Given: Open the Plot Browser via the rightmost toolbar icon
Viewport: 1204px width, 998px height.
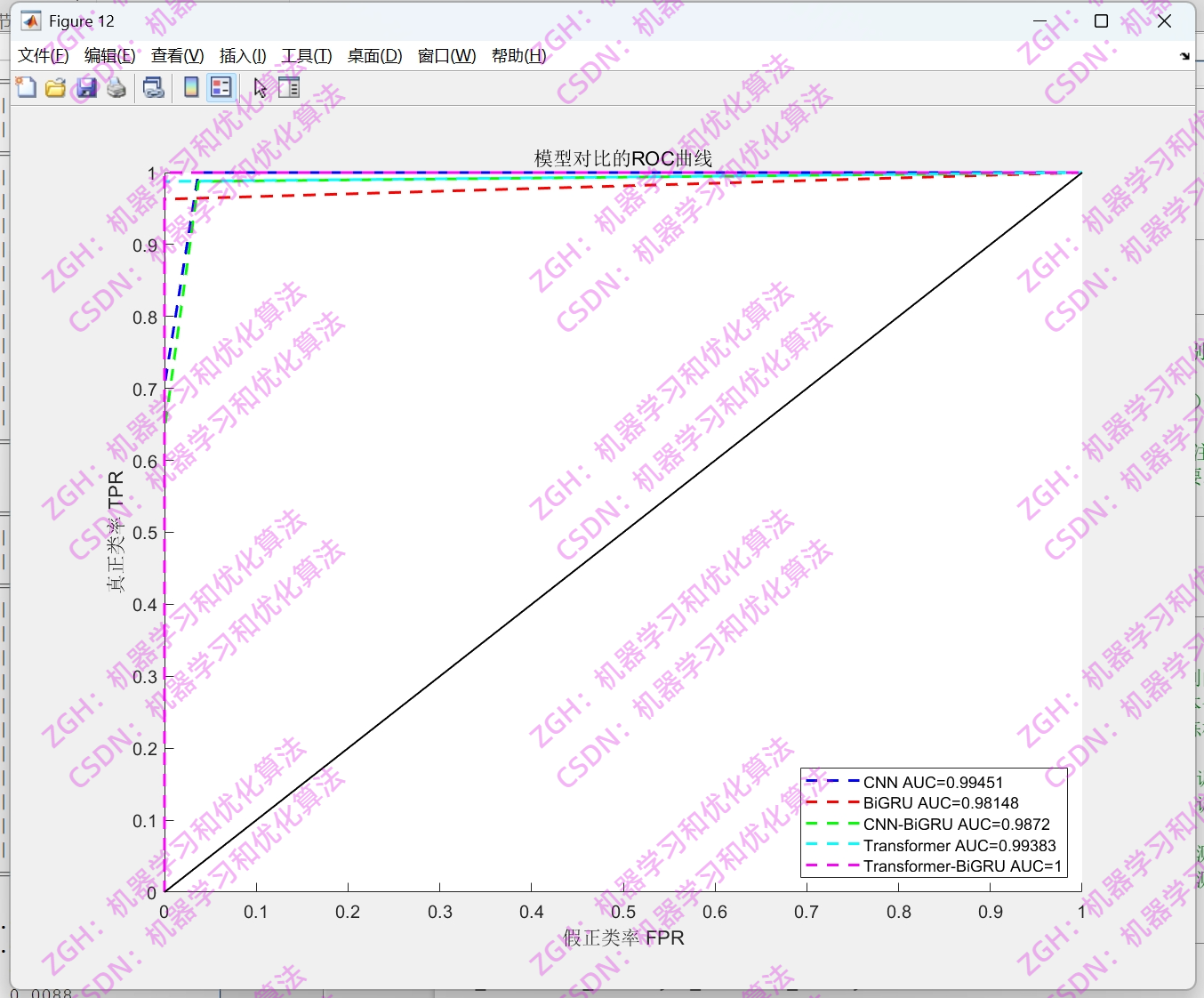Looking at the screenshot, I should point(288,87).
